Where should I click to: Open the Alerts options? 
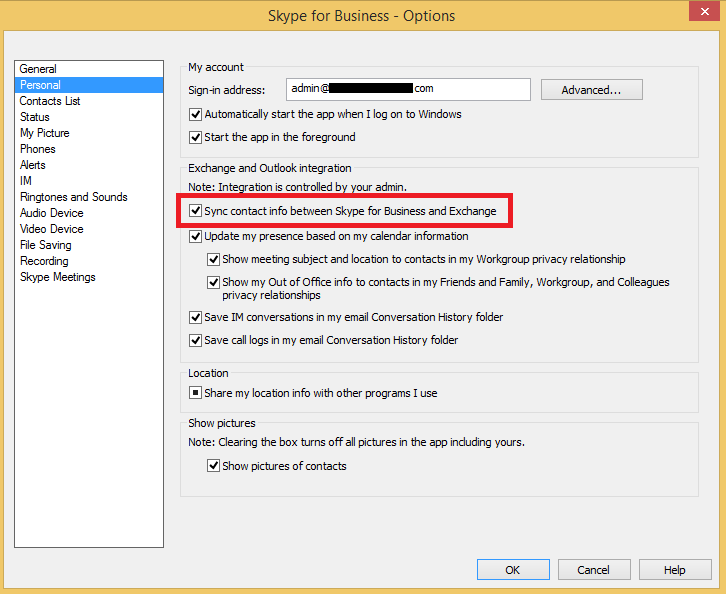point(33,165)
